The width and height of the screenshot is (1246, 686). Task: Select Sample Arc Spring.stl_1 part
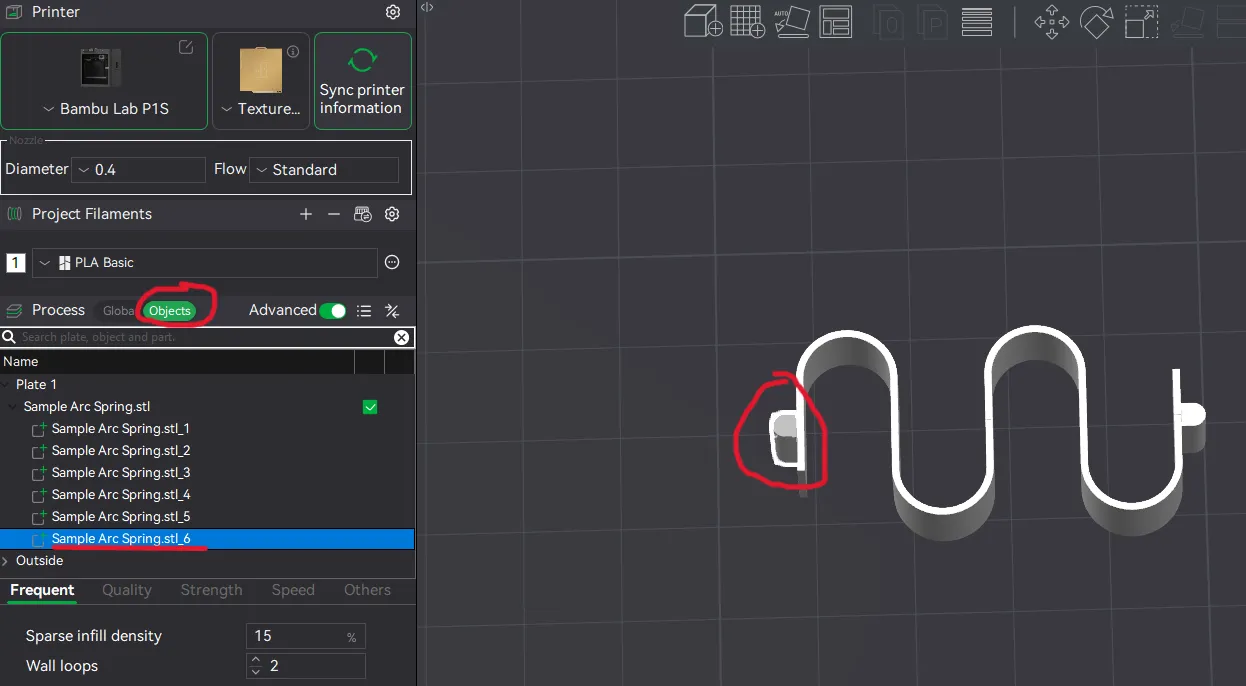click(x=120, y=429)
